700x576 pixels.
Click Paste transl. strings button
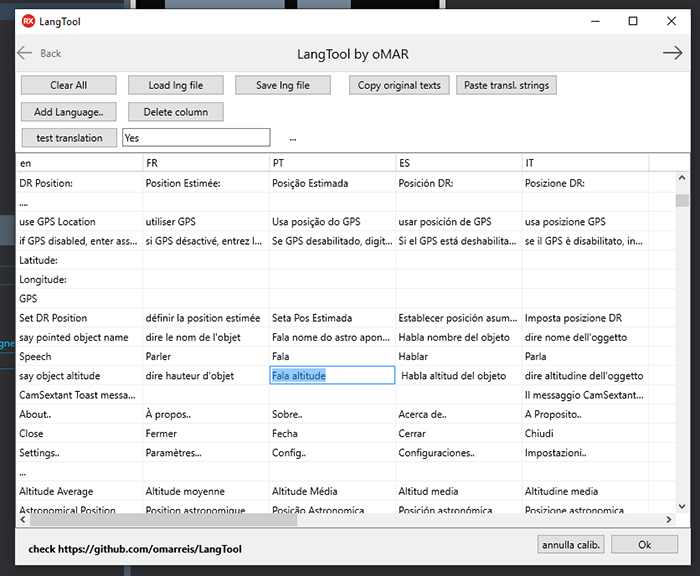(x=506, y=85)
